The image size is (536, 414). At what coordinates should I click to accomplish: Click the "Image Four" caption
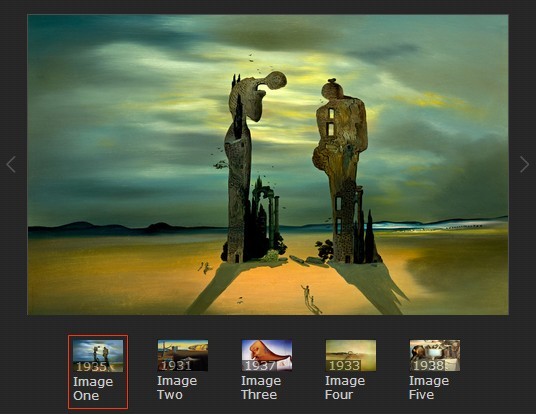point(345,388)
